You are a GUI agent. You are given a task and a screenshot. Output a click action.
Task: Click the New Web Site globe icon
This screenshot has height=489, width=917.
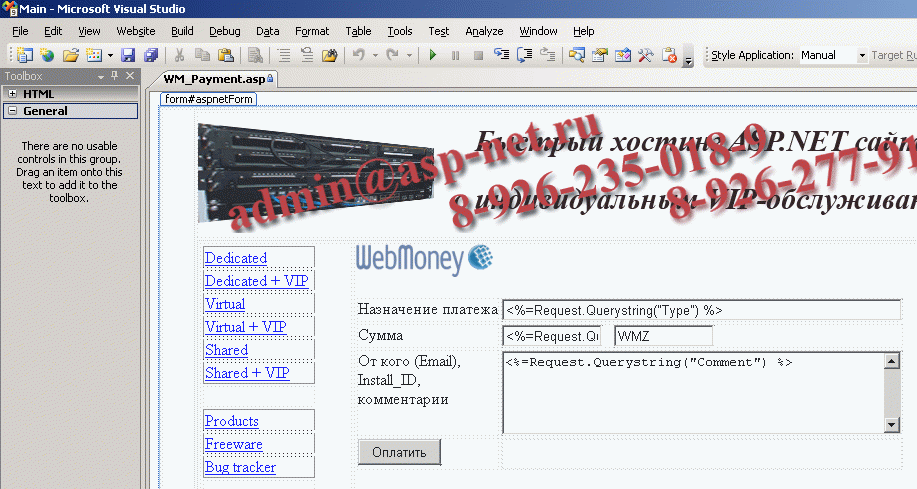pyautogui.click(x=47, y=55)
